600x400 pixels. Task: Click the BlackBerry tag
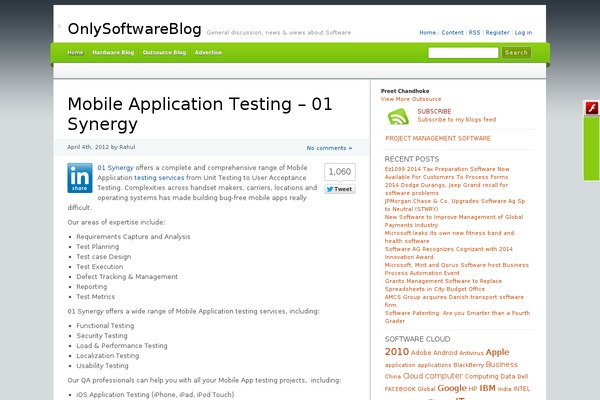click(468, 365)
